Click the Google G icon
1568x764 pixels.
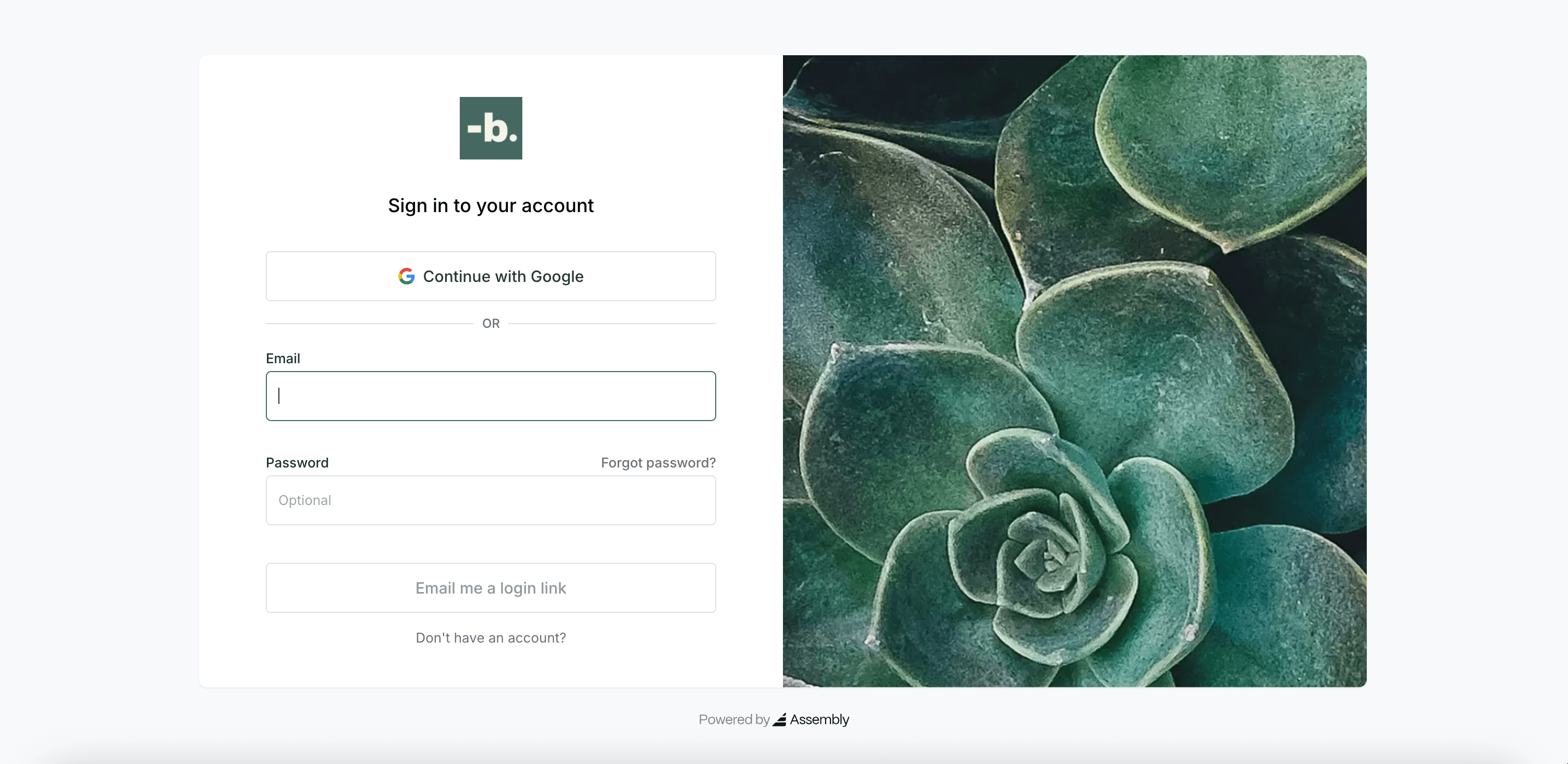click(406, 276)
